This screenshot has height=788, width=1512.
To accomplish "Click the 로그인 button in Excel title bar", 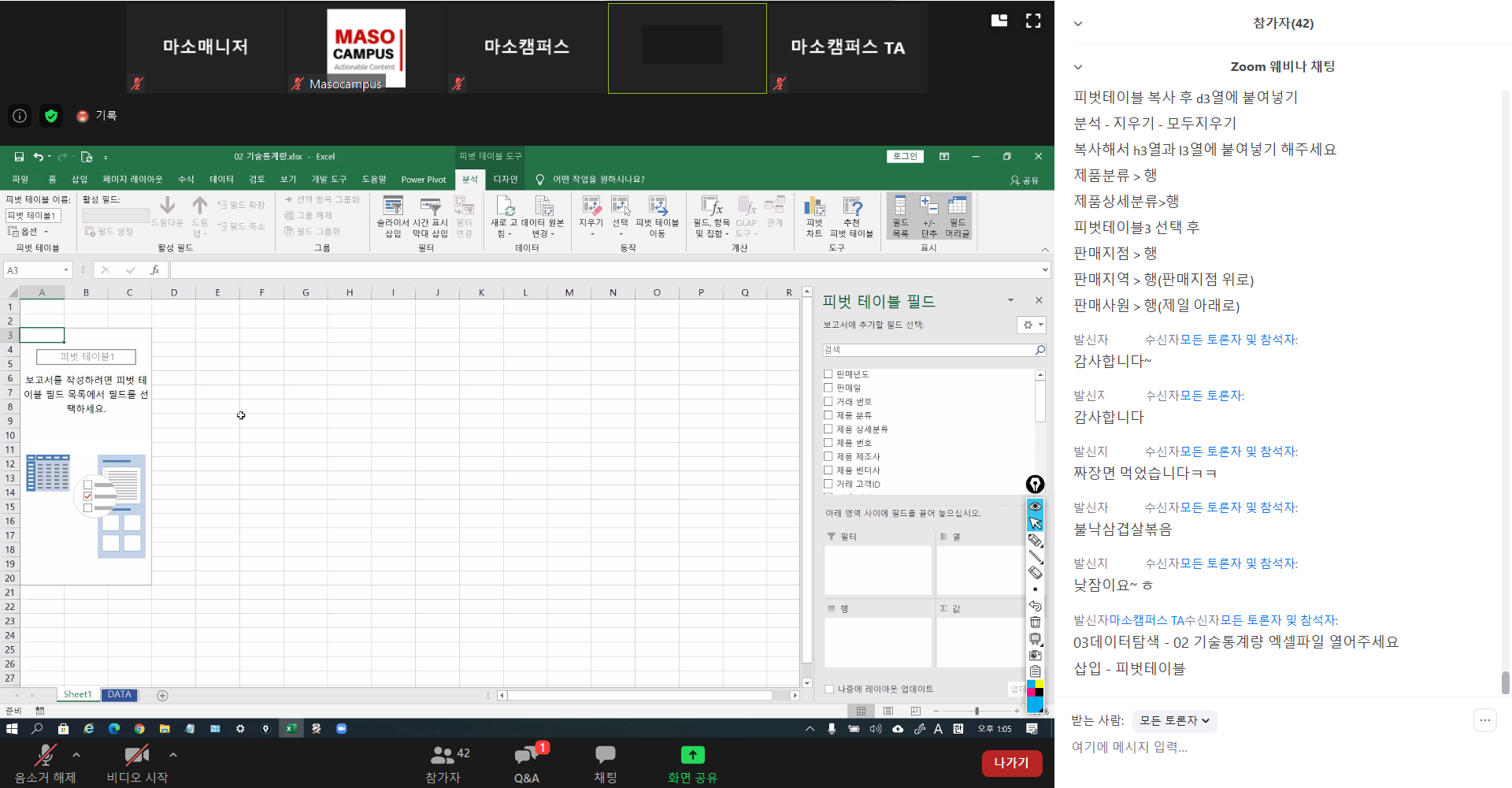I will pos(905,157).
